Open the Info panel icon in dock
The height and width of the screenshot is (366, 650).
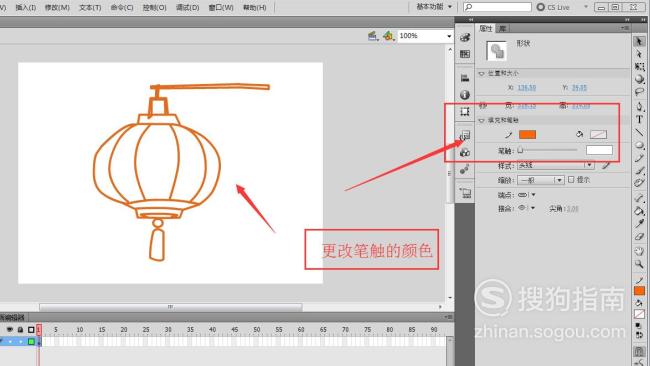pos(465,95)
